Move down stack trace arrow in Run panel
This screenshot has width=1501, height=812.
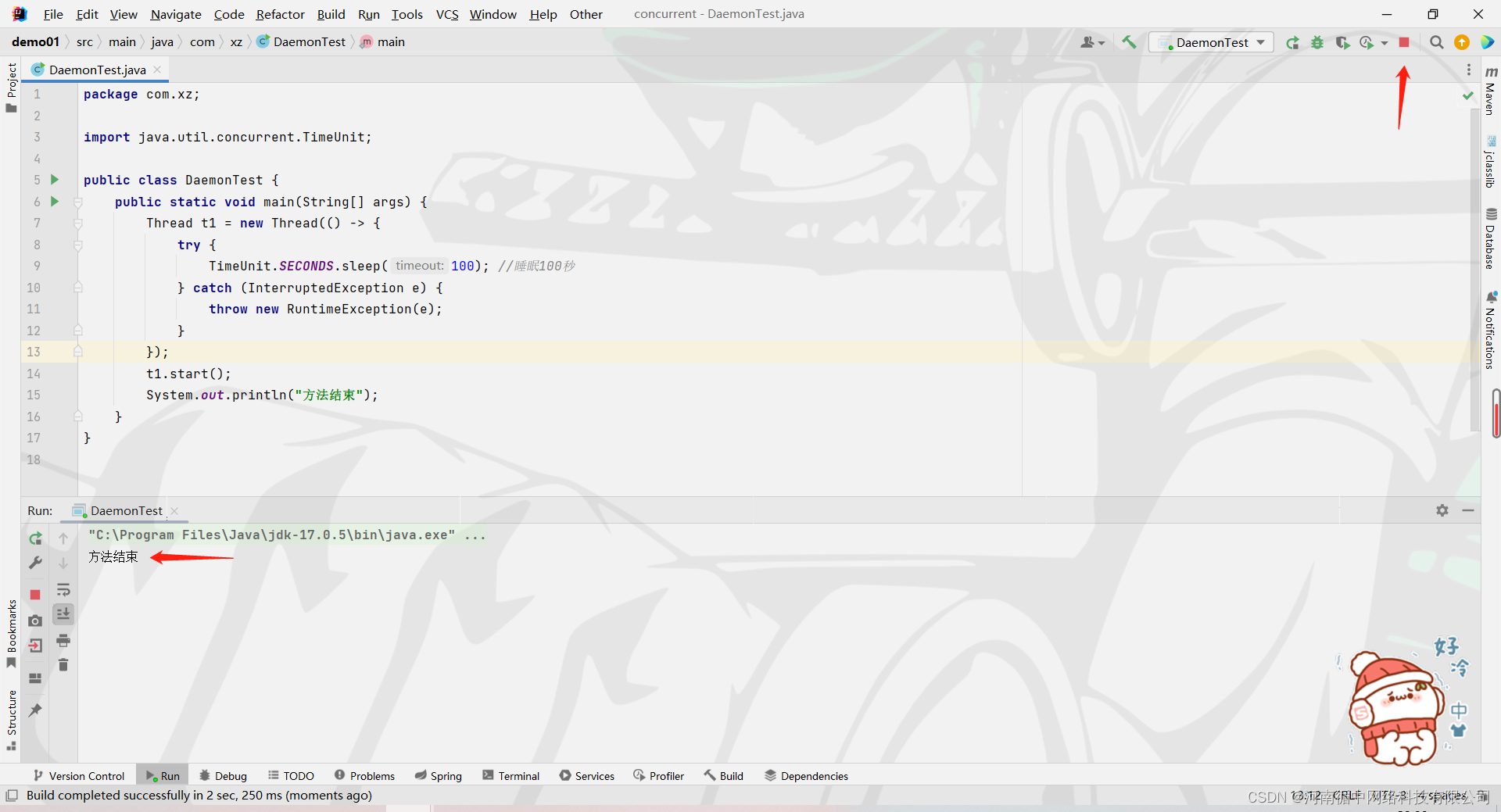(63, 563)
